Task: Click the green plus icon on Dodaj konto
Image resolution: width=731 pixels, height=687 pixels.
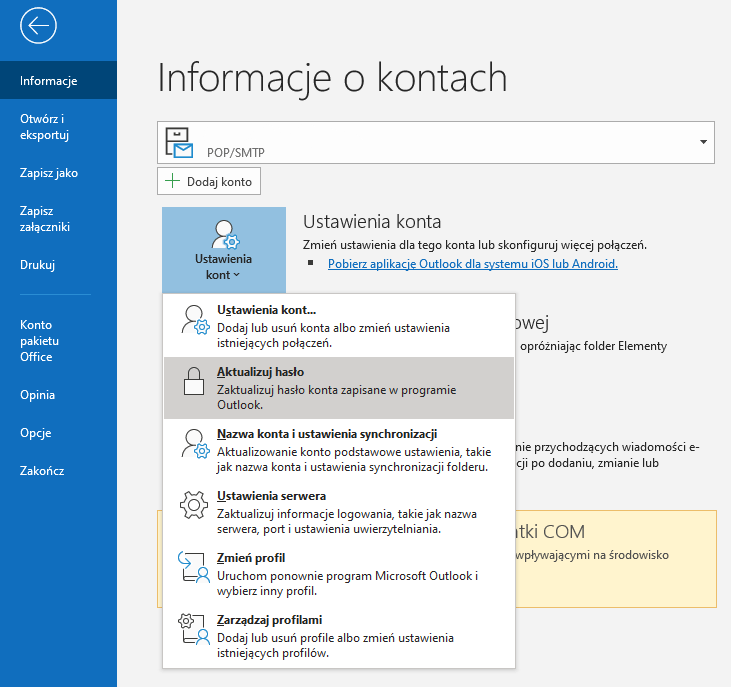Action: (x=172, y=181)
